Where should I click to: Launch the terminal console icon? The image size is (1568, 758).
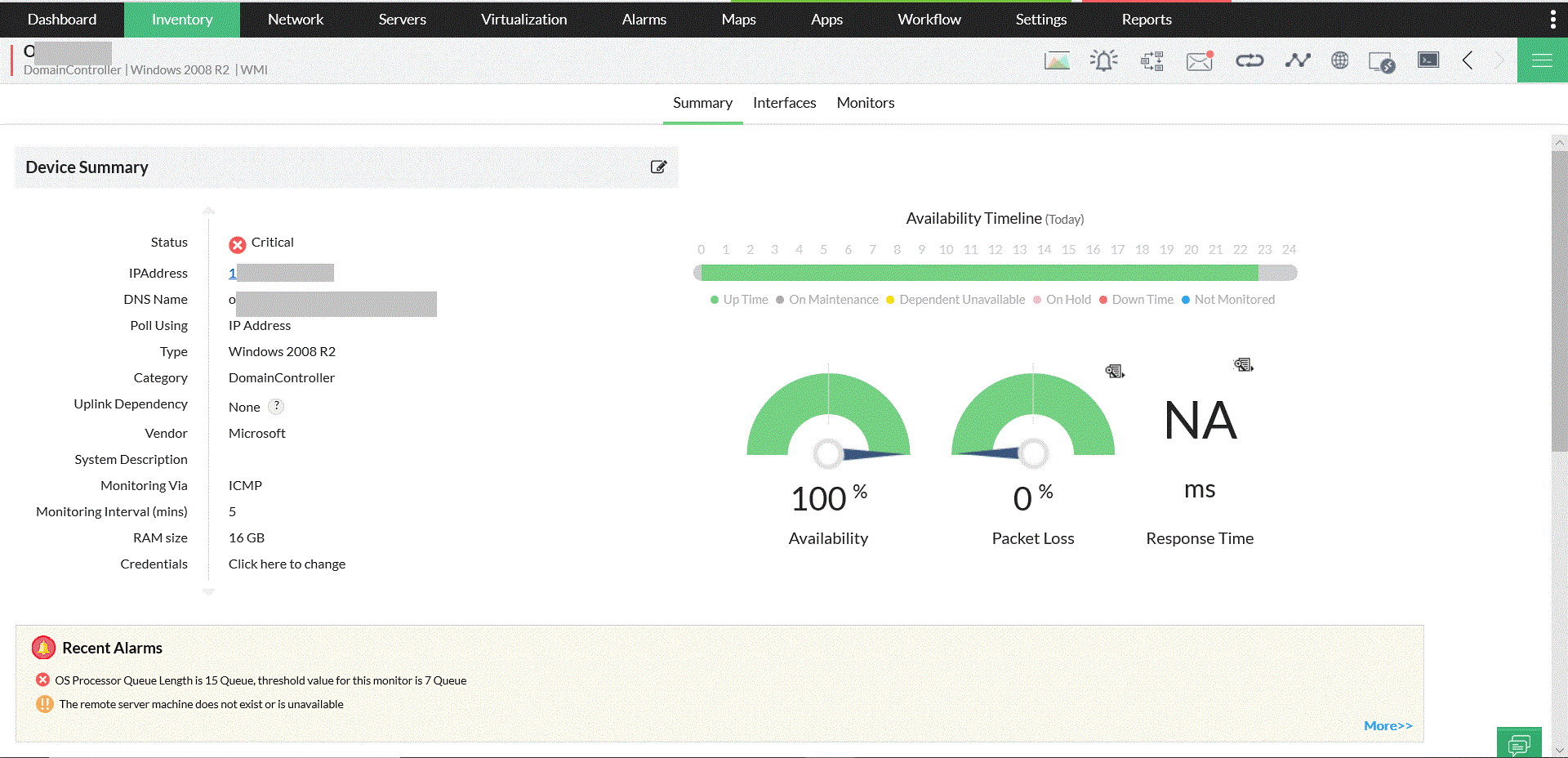[x=1427, y=60]
